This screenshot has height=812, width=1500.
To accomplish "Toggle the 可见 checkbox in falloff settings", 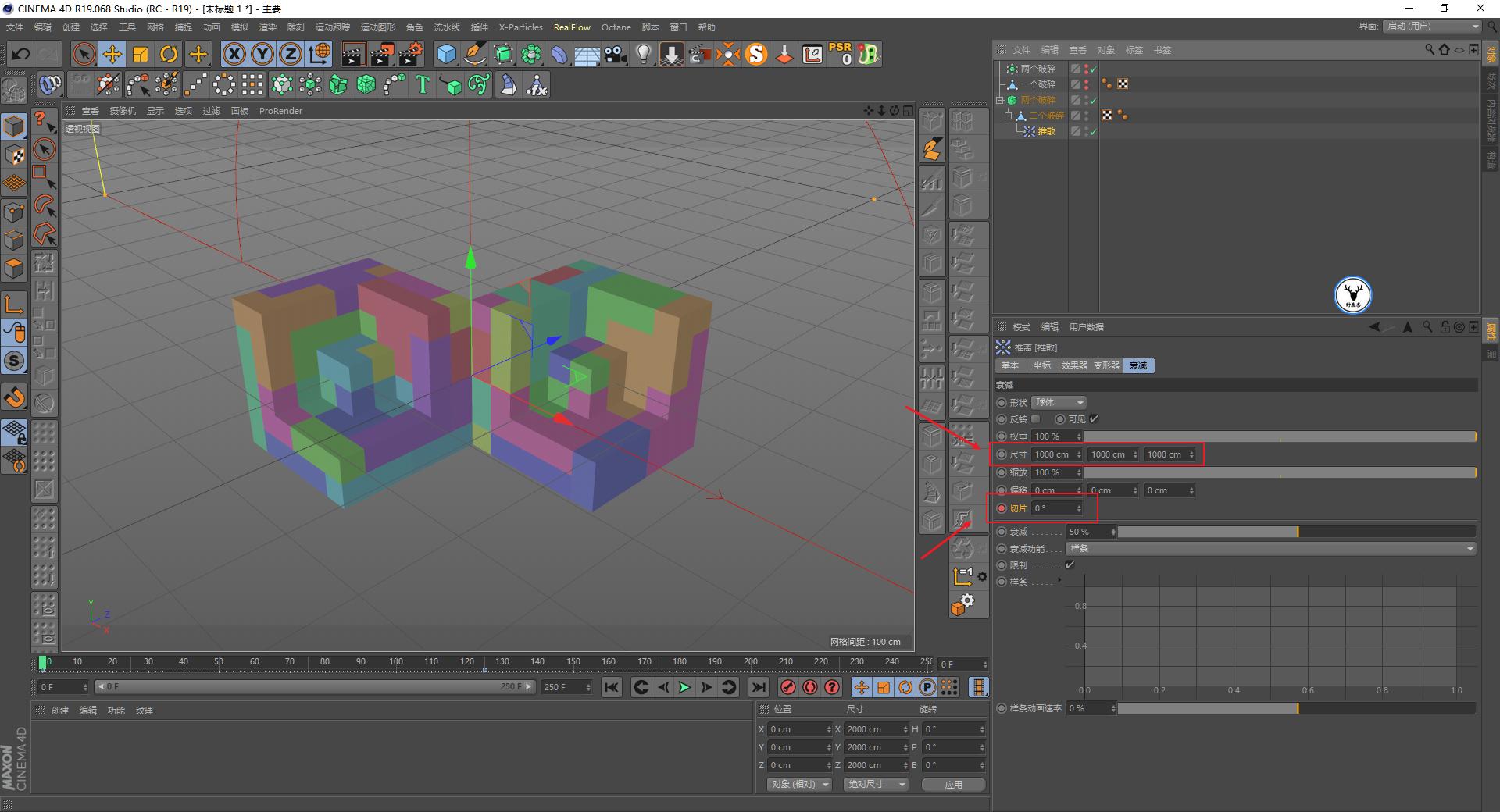I will point(1094,419).
